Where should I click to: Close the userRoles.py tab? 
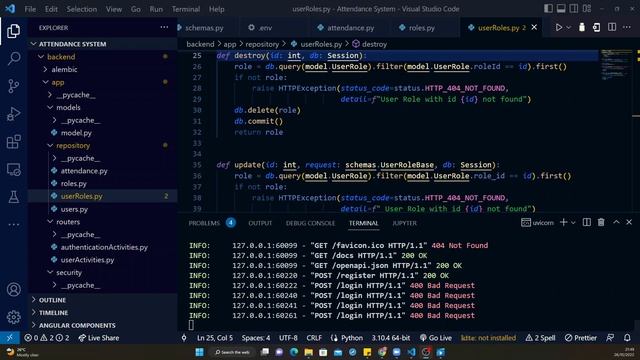point(534,27)
